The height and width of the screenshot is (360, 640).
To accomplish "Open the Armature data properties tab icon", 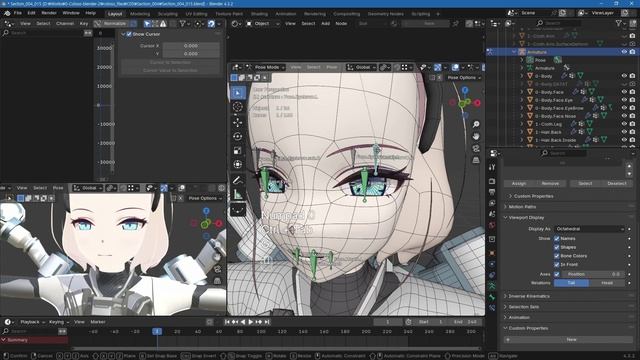I will [x=492, y=286].
